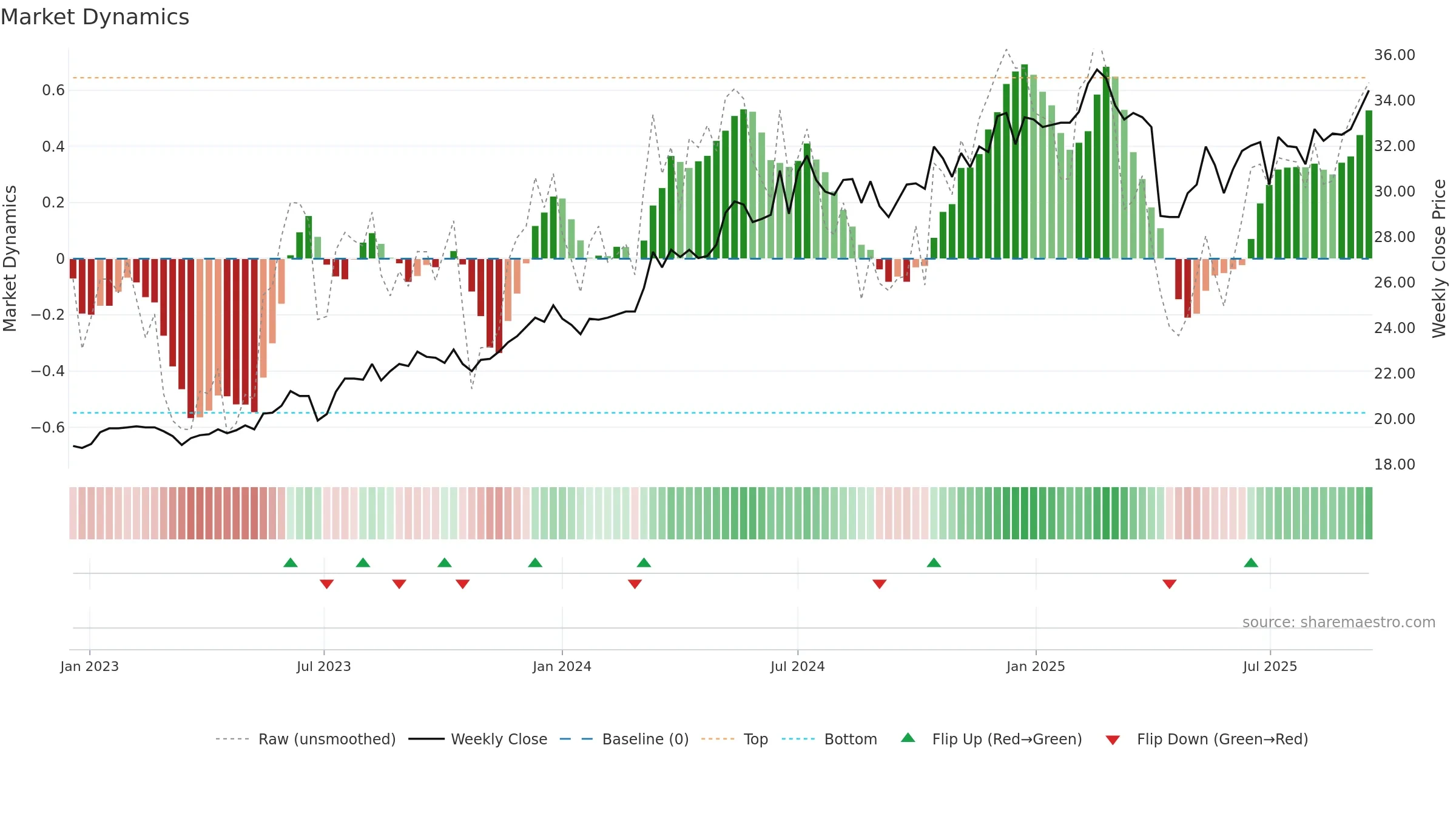Toggle the Weekly Close legend entry
1456x819 pixels.
(478, 739)
